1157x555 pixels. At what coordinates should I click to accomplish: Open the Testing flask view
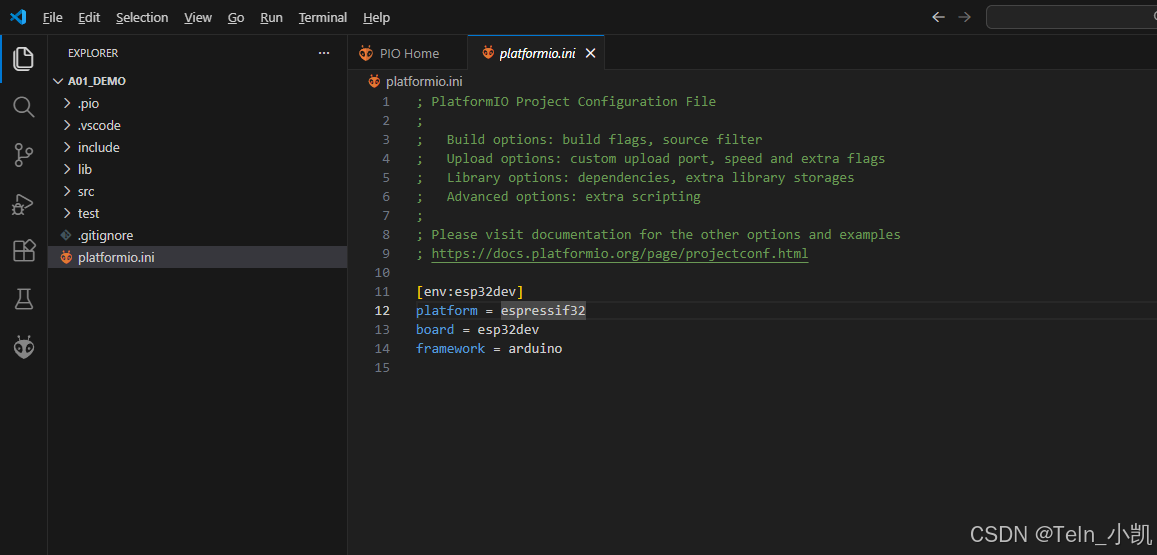(24, 299)
